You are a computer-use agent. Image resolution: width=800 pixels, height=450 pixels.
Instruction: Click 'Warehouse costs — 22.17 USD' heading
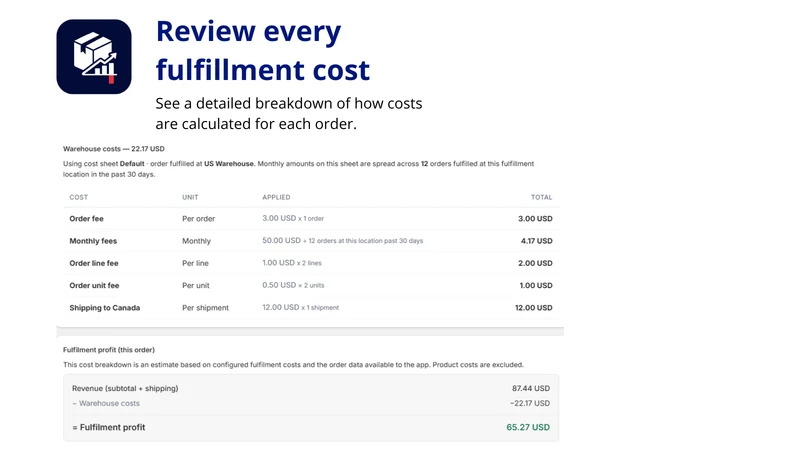pyautogui.click(x=114, y=149)
